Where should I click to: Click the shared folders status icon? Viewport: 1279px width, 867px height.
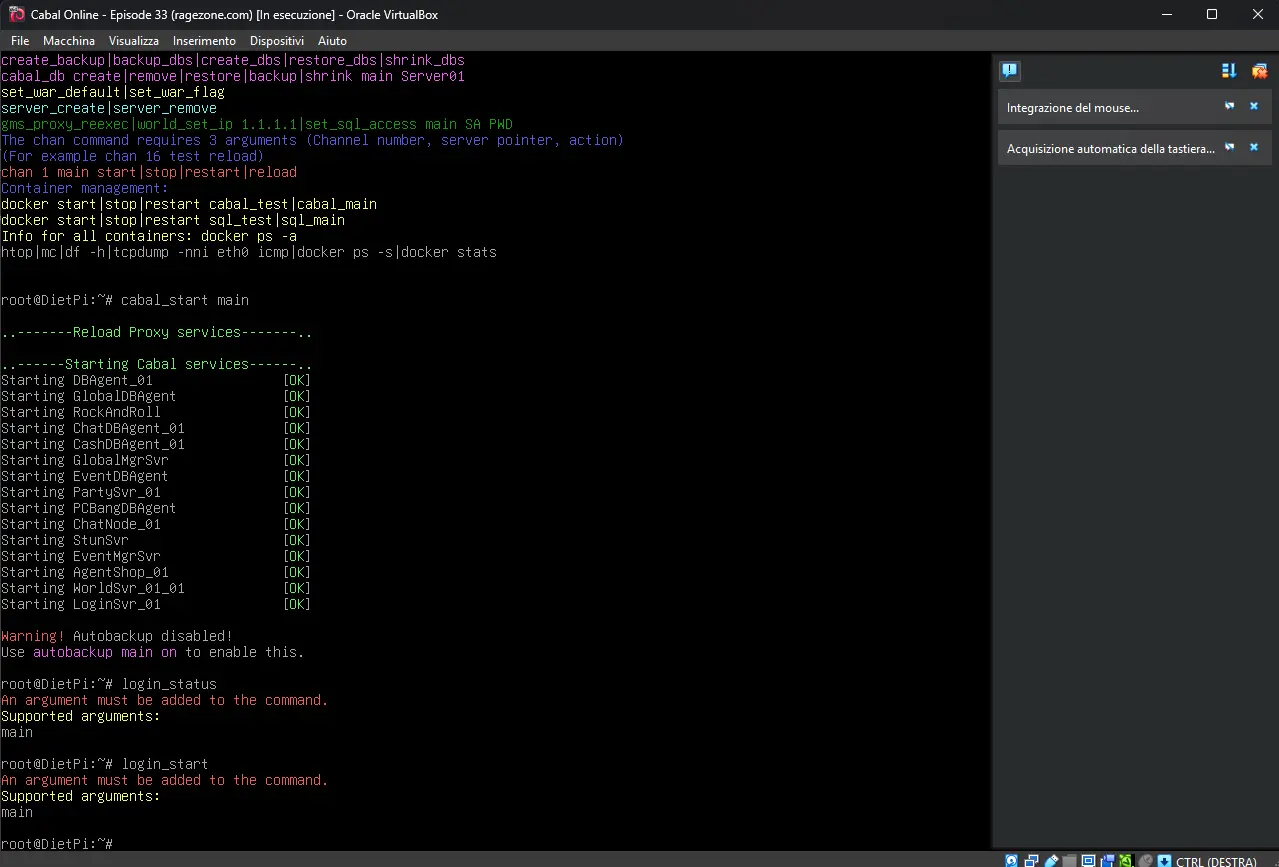click(1070, 860)
